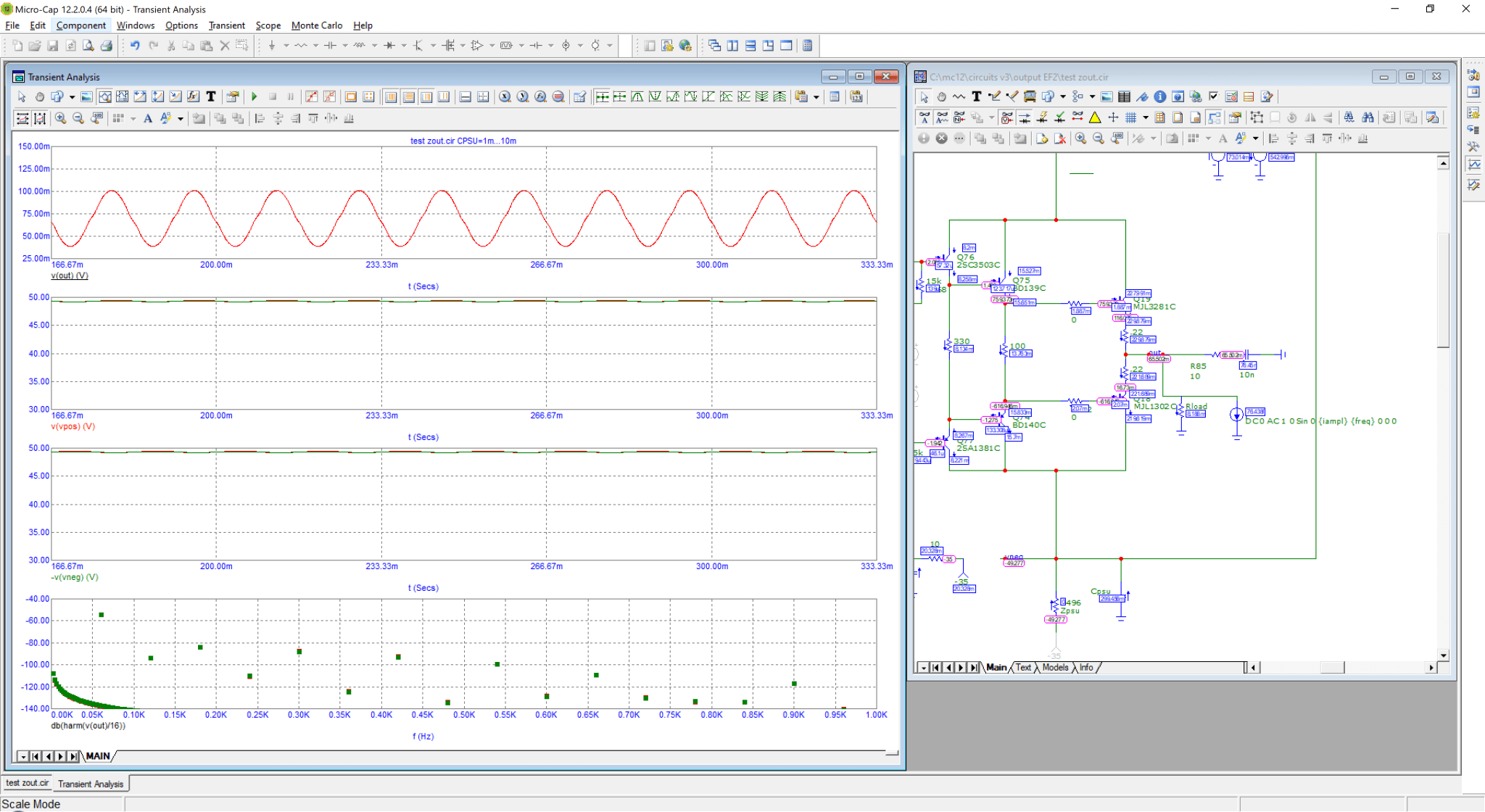Click the Pause analysis button

click(x=291, y=96)
